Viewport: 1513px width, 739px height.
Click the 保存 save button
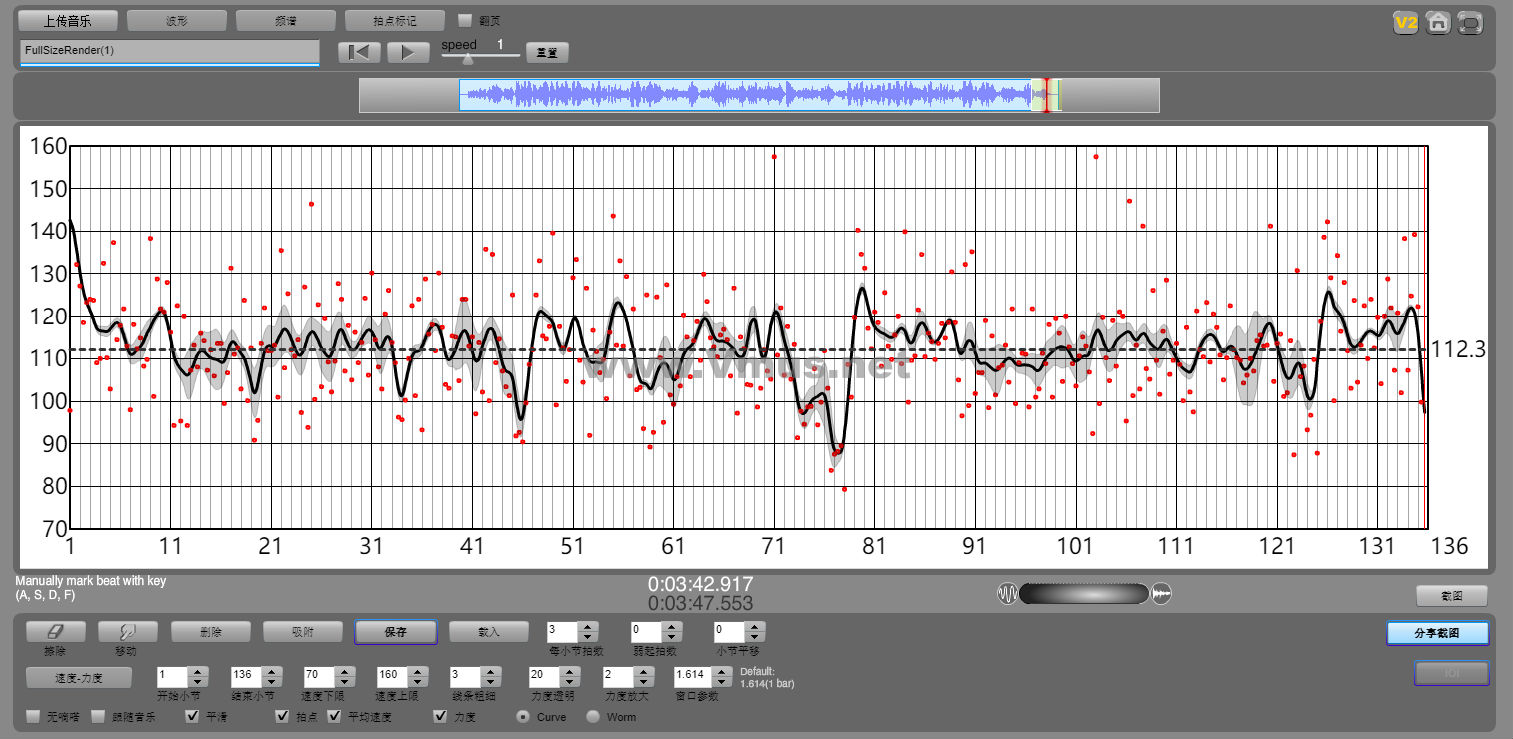(x=395, y=632)
